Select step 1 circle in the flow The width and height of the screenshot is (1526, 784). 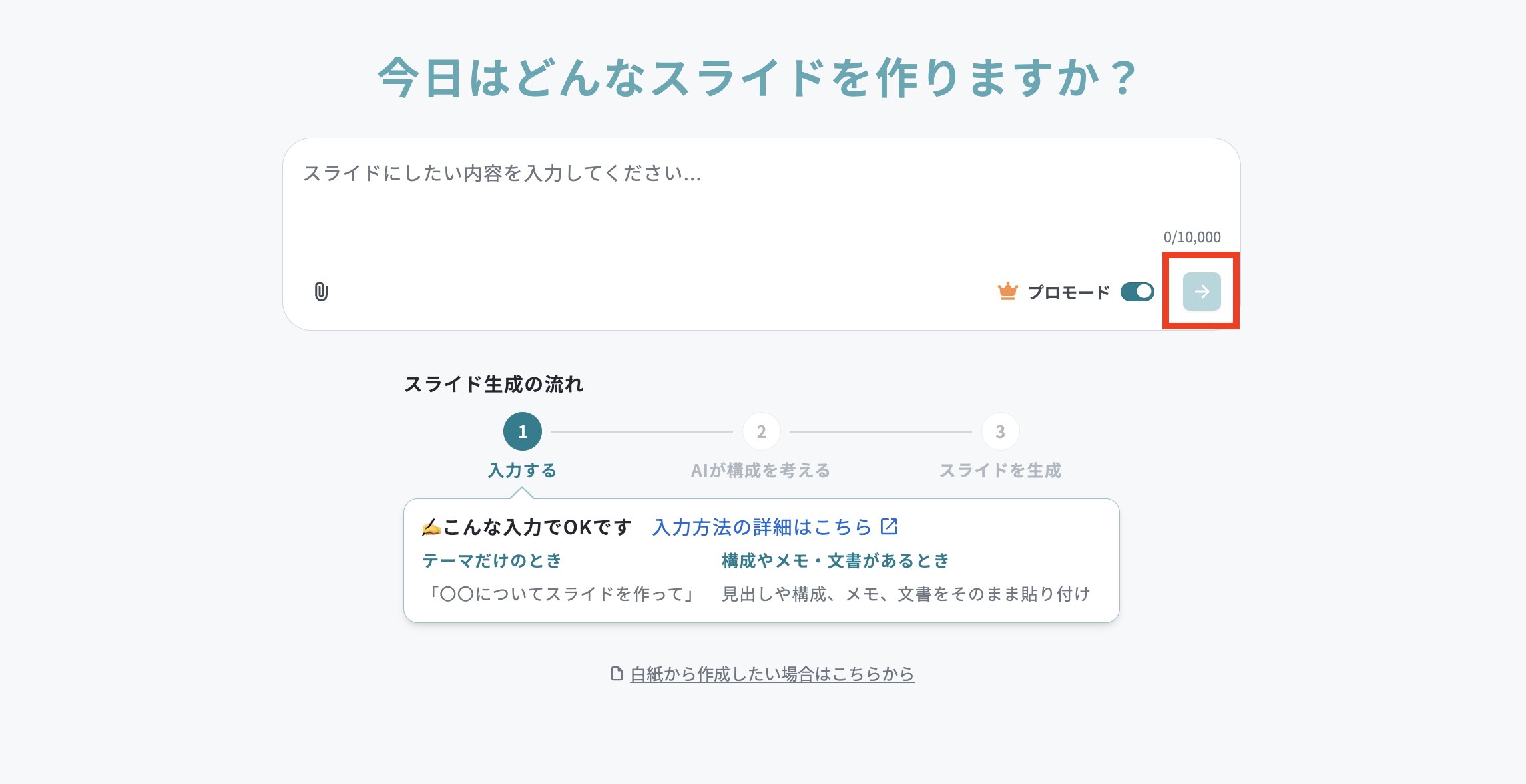click(523, 431)
